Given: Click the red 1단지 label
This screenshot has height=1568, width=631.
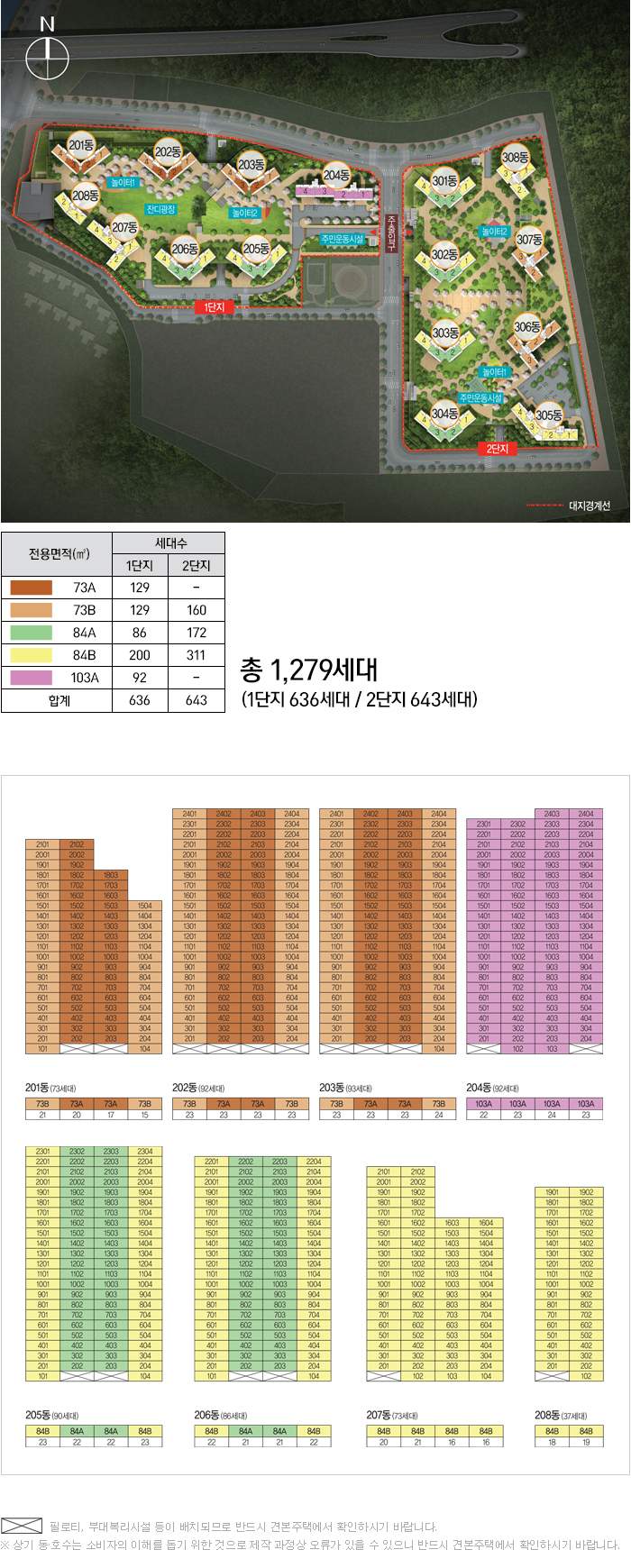Looking at the screenshot, I should click(x=214, y=307).
